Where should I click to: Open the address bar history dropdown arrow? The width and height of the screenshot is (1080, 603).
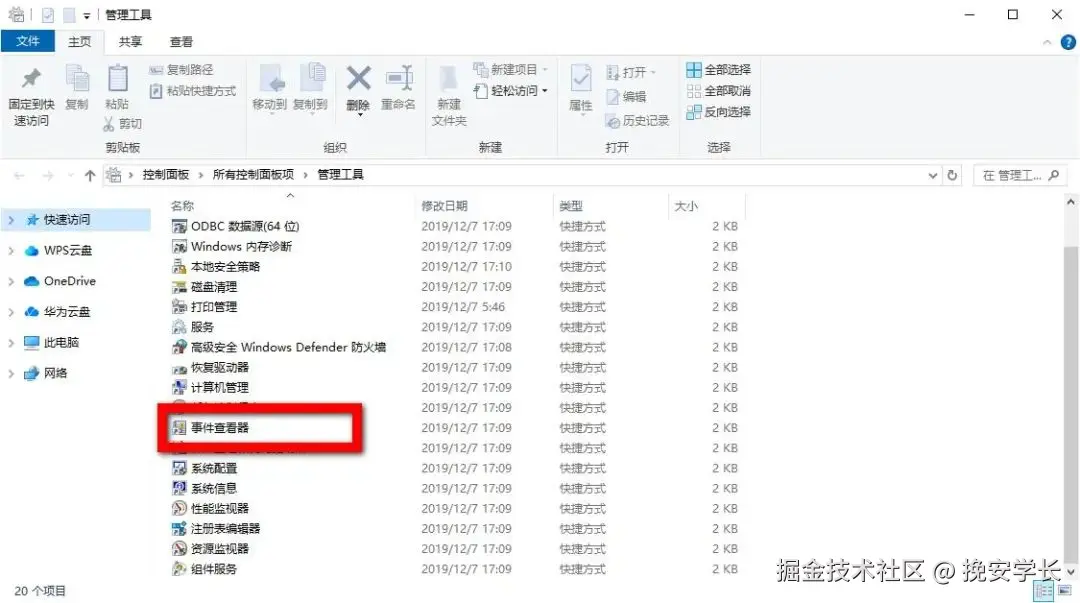(933, 174)
